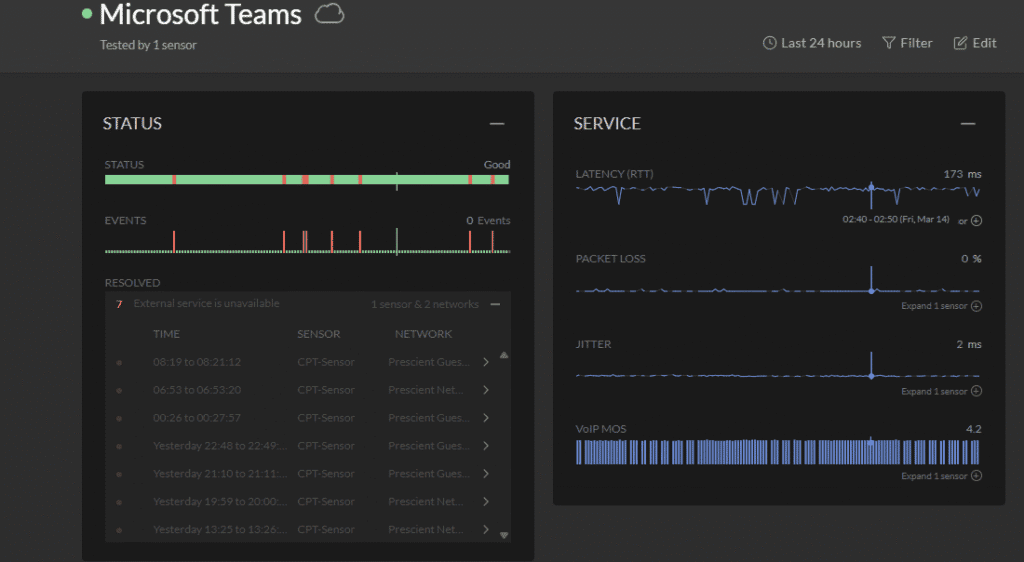
Task: Click the 'Tested by 1 sensor' text
Action: [148, 45]
